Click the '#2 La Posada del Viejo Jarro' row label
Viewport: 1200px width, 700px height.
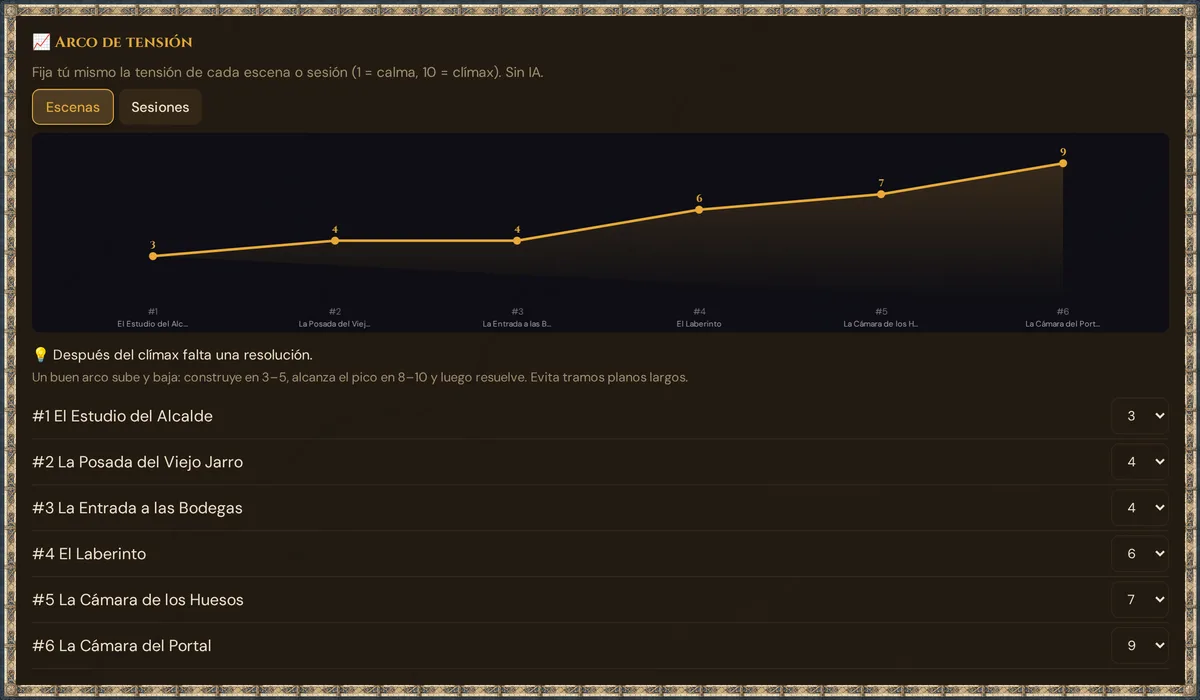coord(137,462)
